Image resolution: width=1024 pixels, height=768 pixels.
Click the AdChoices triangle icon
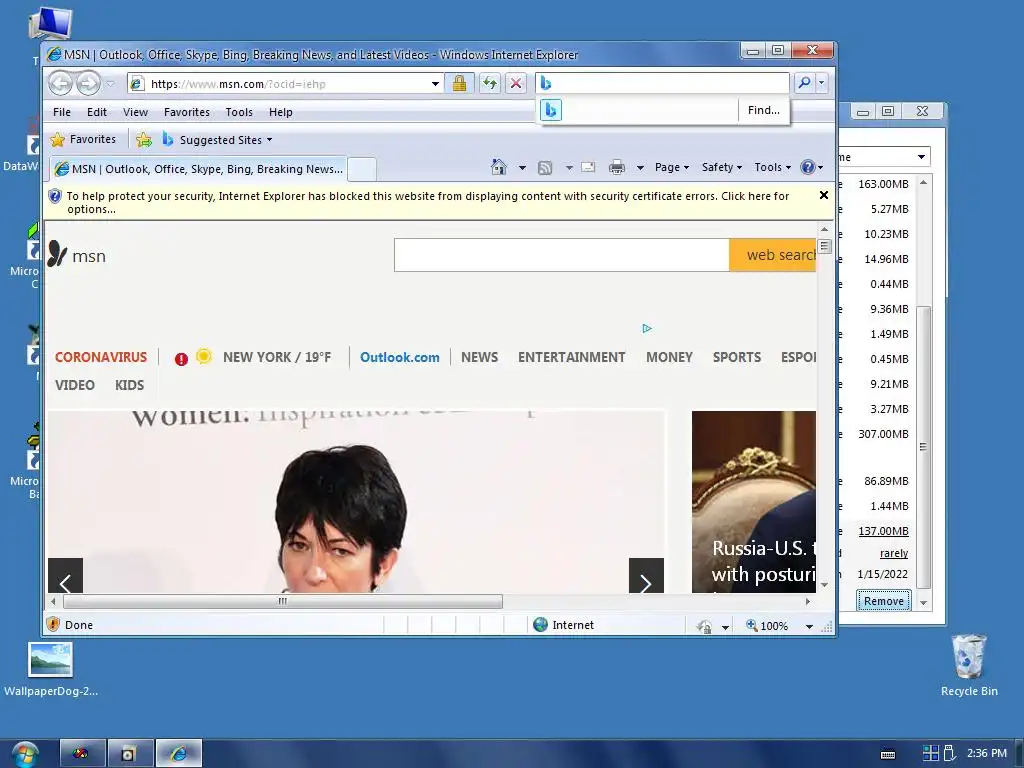[647, 328]
